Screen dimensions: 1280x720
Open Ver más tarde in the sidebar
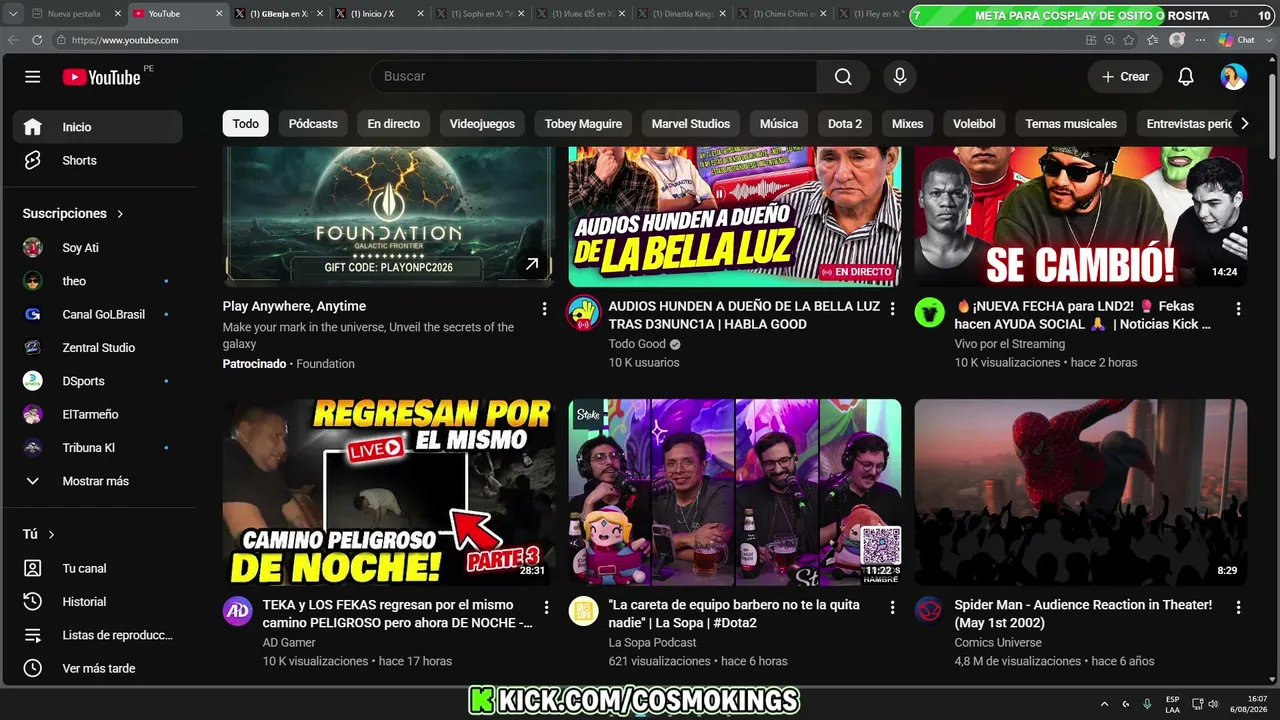[98, 668]
